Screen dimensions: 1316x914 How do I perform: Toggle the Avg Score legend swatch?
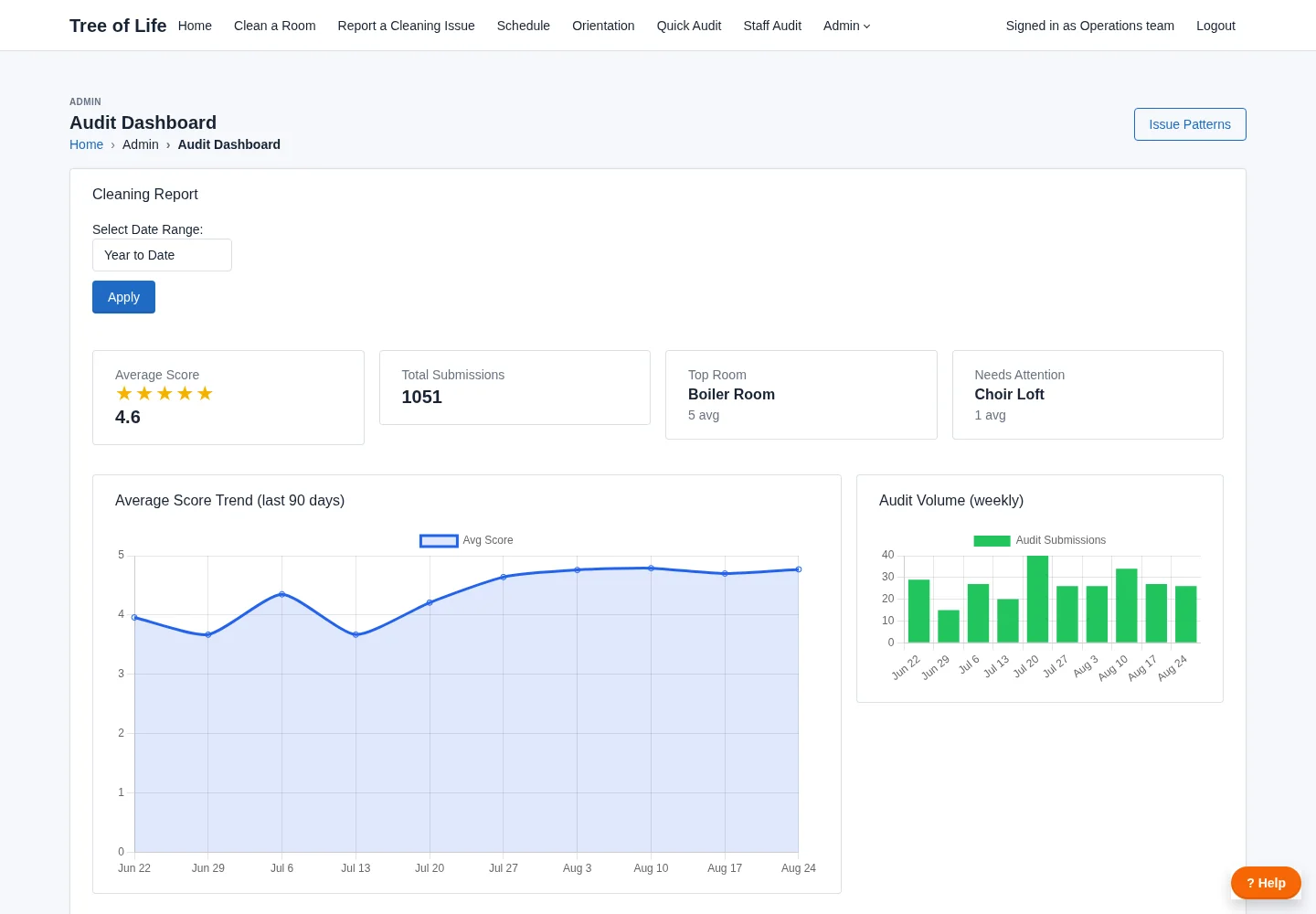point(439,540)
